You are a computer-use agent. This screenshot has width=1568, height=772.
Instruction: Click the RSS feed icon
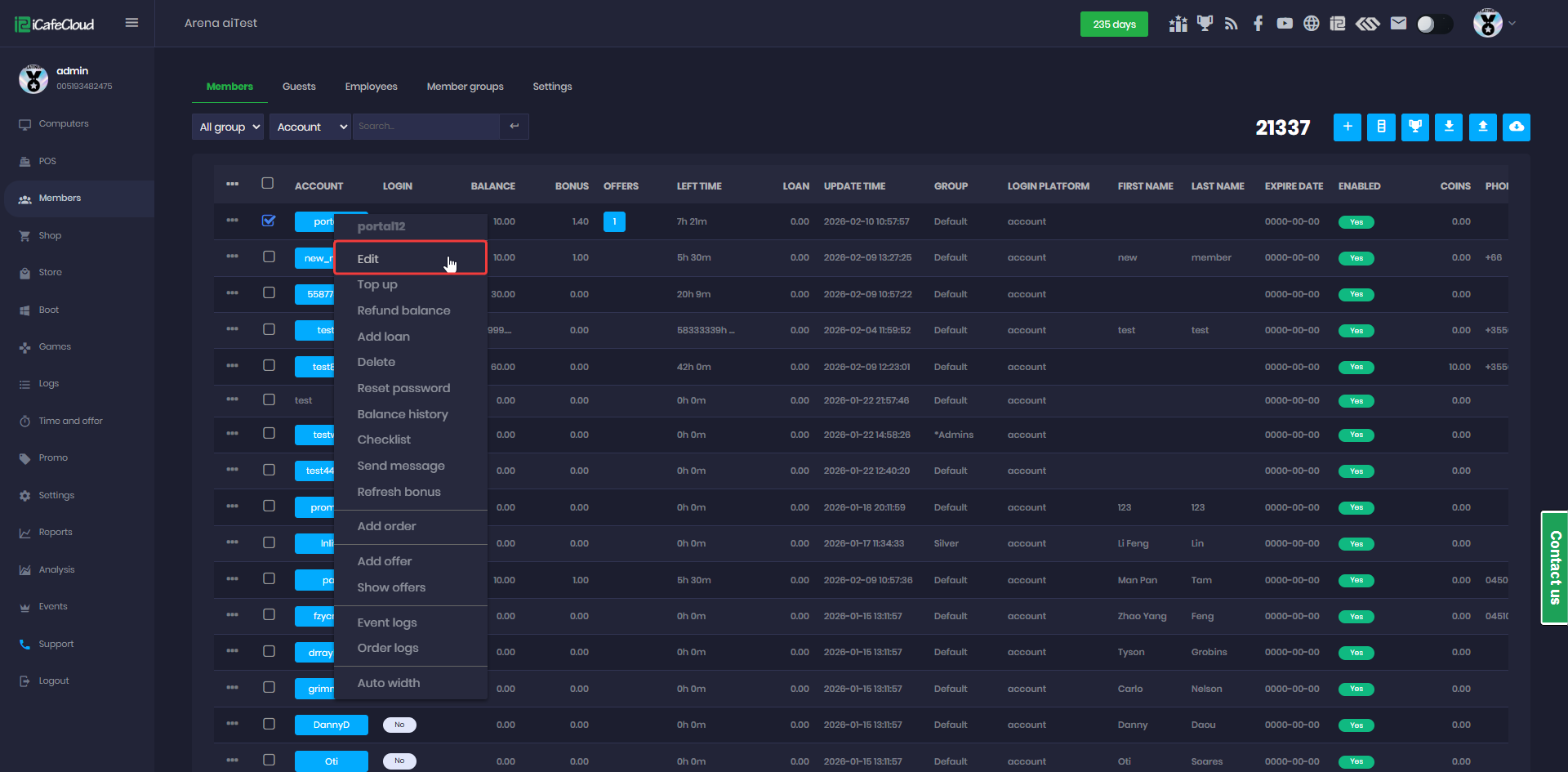point(1231,24)
